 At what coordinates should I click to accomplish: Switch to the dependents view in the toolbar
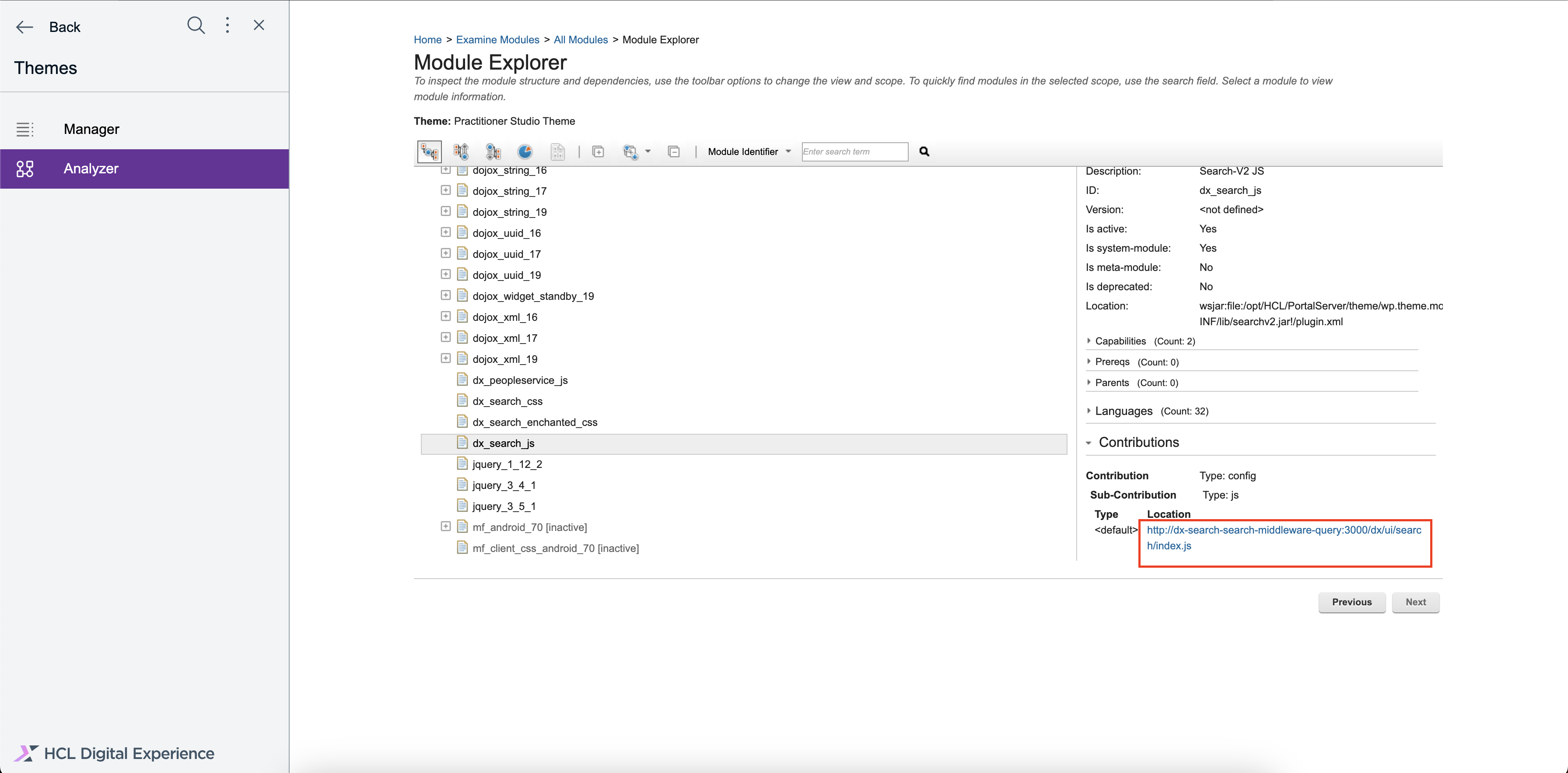[x=493, y=151]
